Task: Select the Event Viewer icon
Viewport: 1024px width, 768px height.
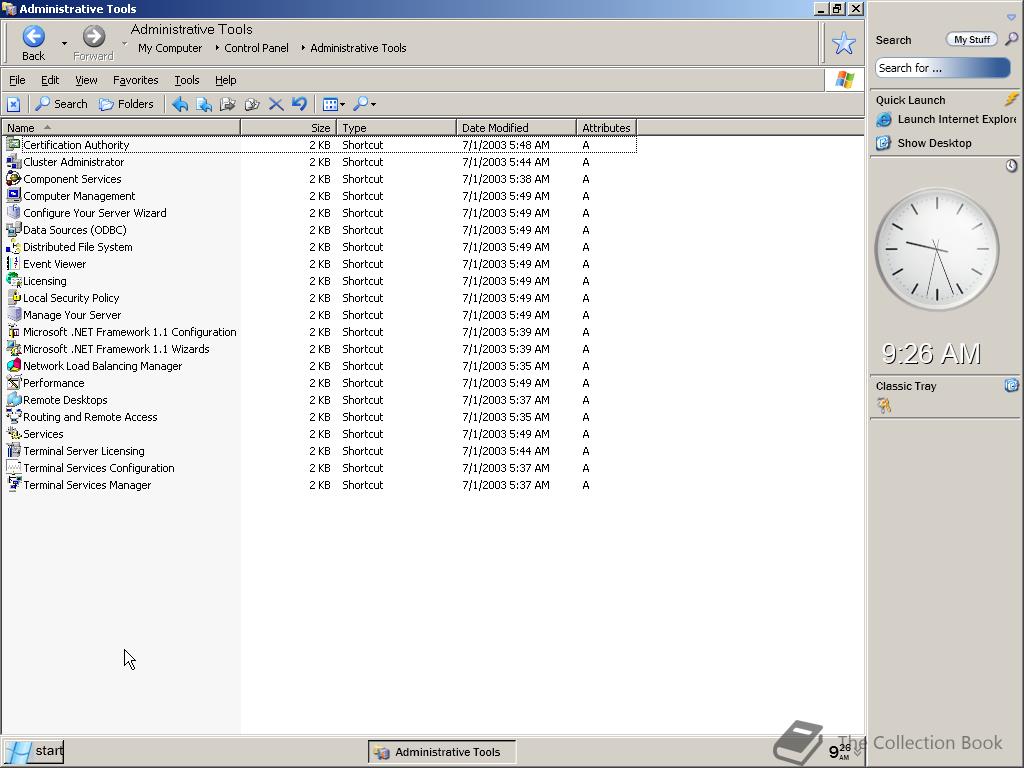Action: coord(13,263)
